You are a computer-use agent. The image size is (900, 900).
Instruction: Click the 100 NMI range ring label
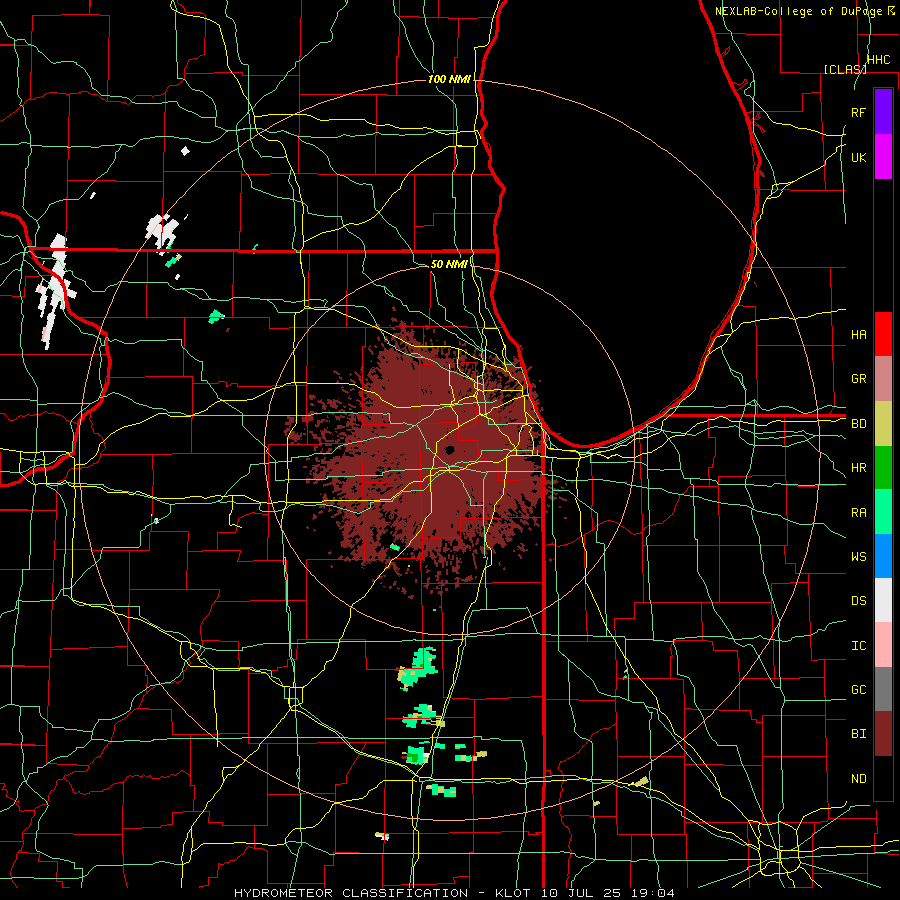point(449,79)
